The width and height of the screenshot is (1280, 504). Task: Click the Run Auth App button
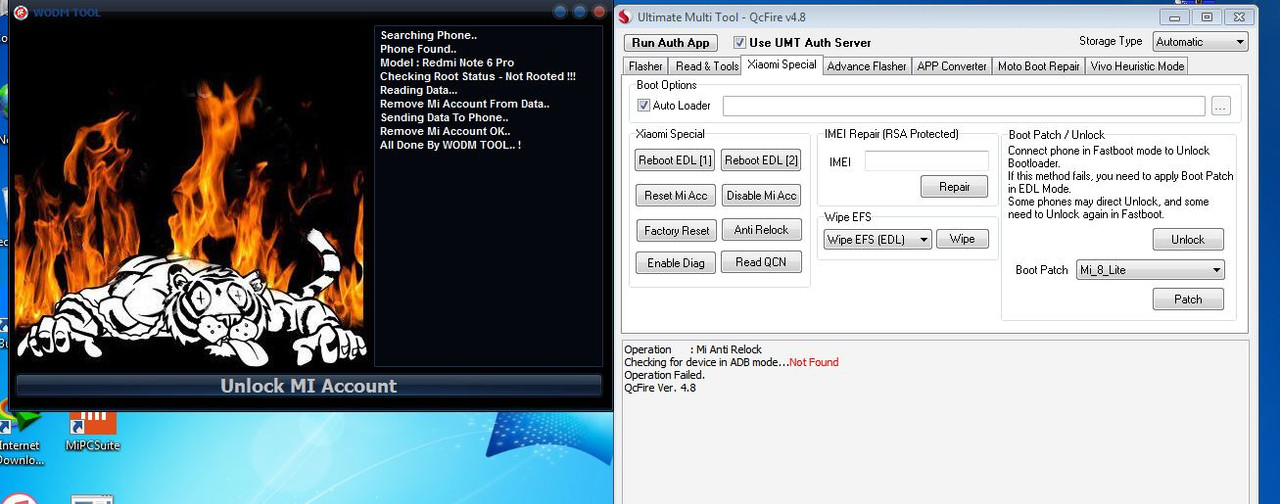click(x=671, y=43)
